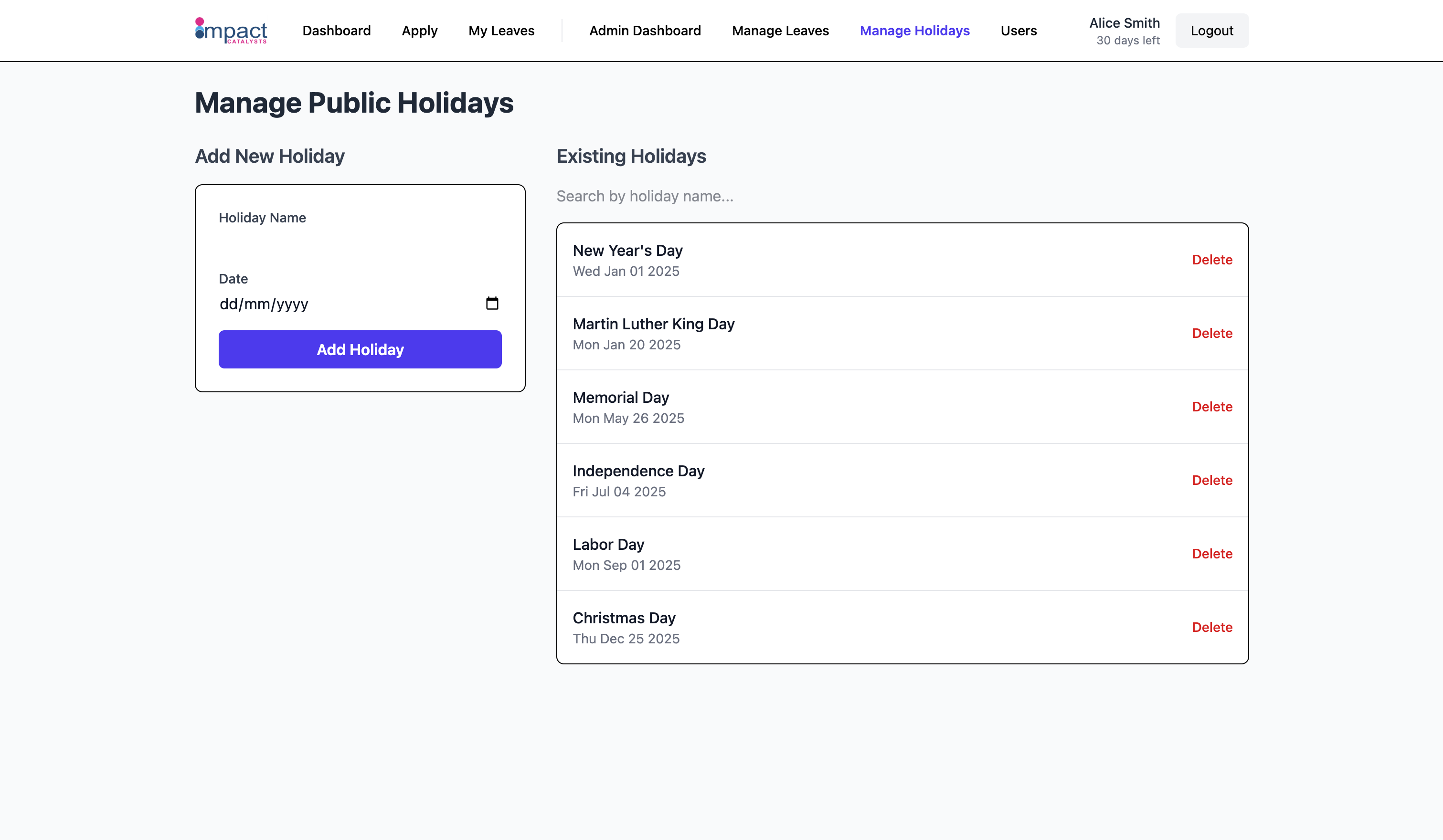Remove the Memorial Day holiday
Screen dimensions: 1443x840
(x=1212, y=407)
